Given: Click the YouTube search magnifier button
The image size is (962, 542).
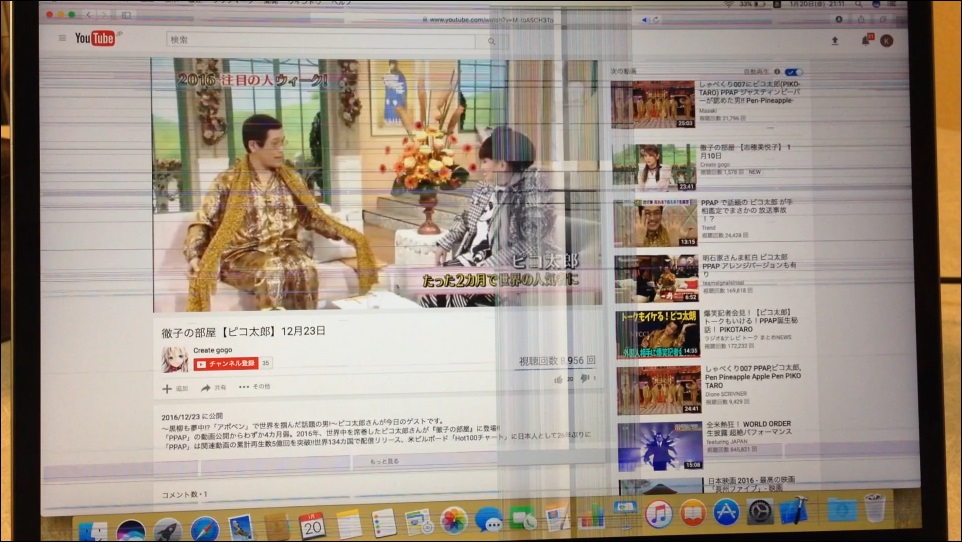Looking at the screenshot, I should (491, 42).
